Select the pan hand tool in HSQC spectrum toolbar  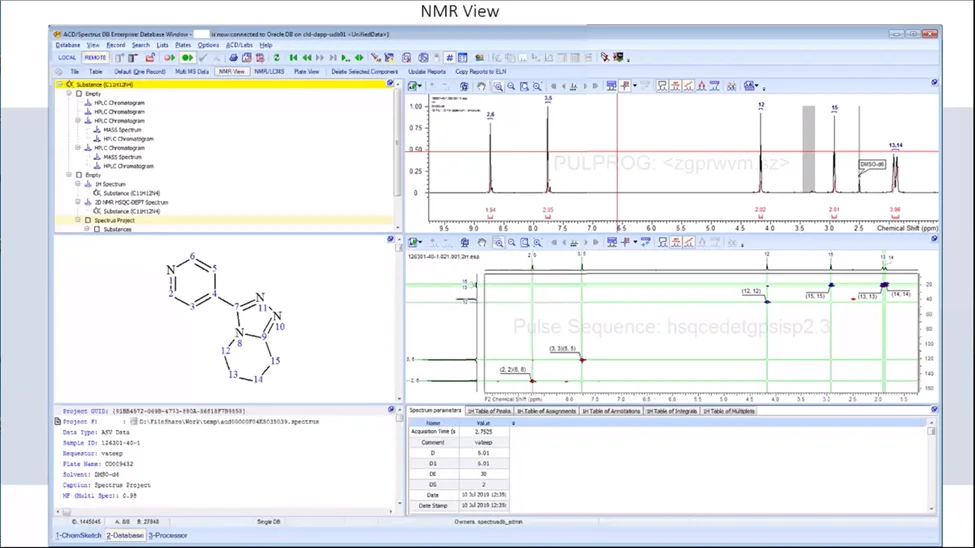pyautogui.click(x=482, y=243)
